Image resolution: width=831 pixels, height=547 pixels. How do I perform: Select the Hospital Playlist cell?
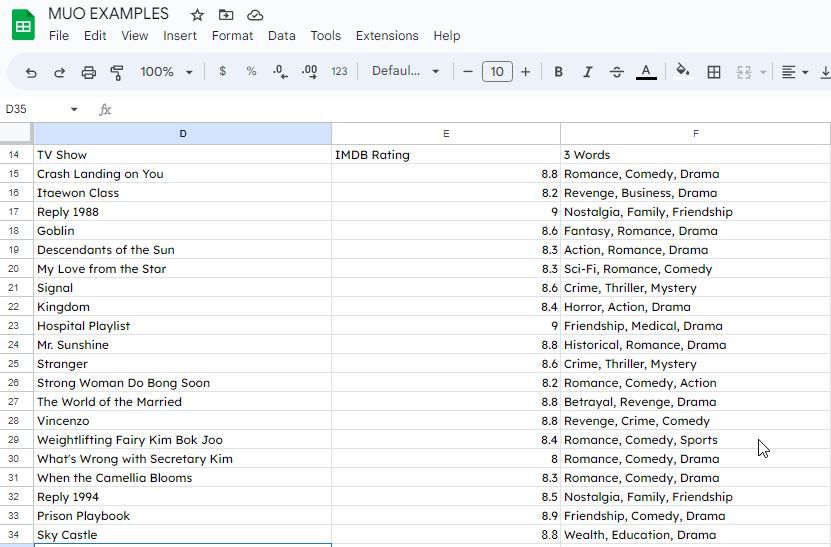183,326
